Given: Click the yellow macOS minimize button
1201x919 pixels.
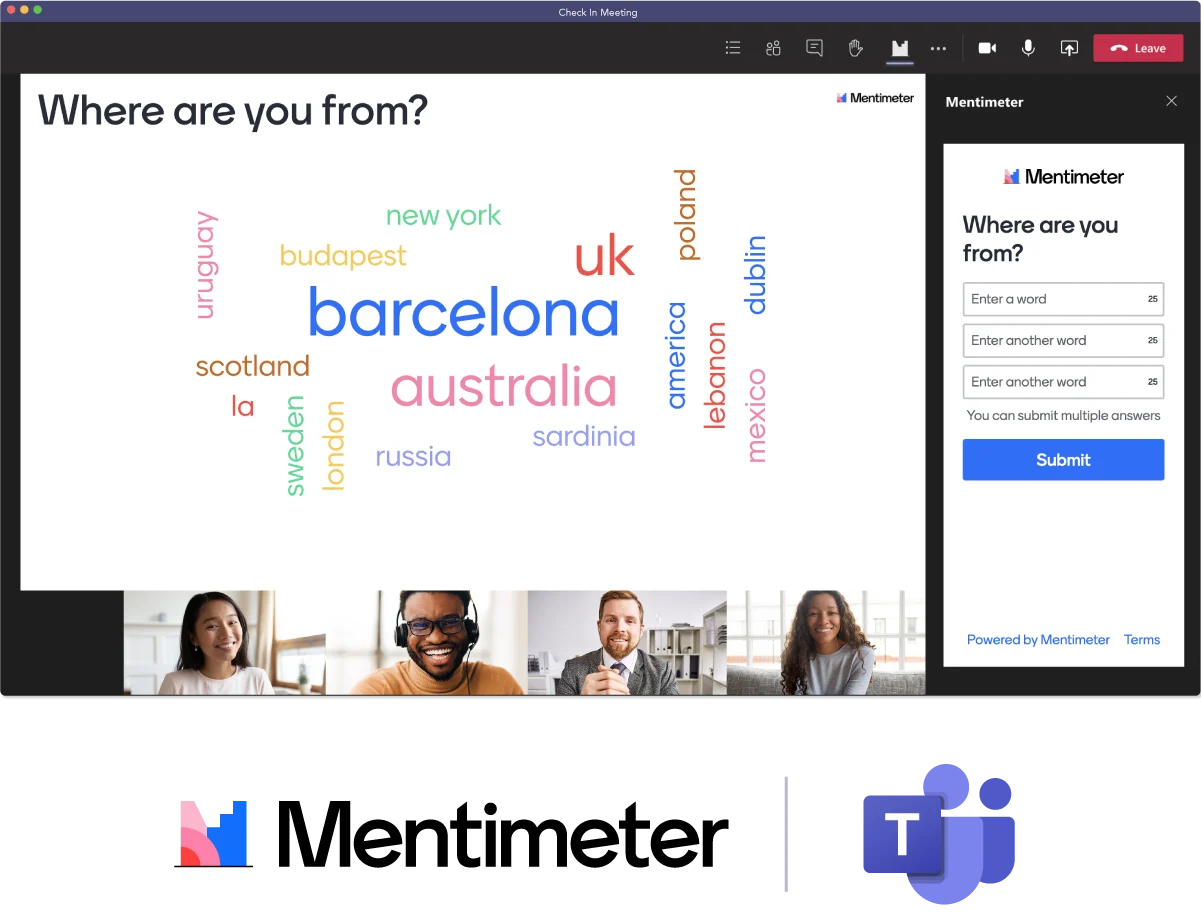Looking at the screenshot, I should click(24, 9).
